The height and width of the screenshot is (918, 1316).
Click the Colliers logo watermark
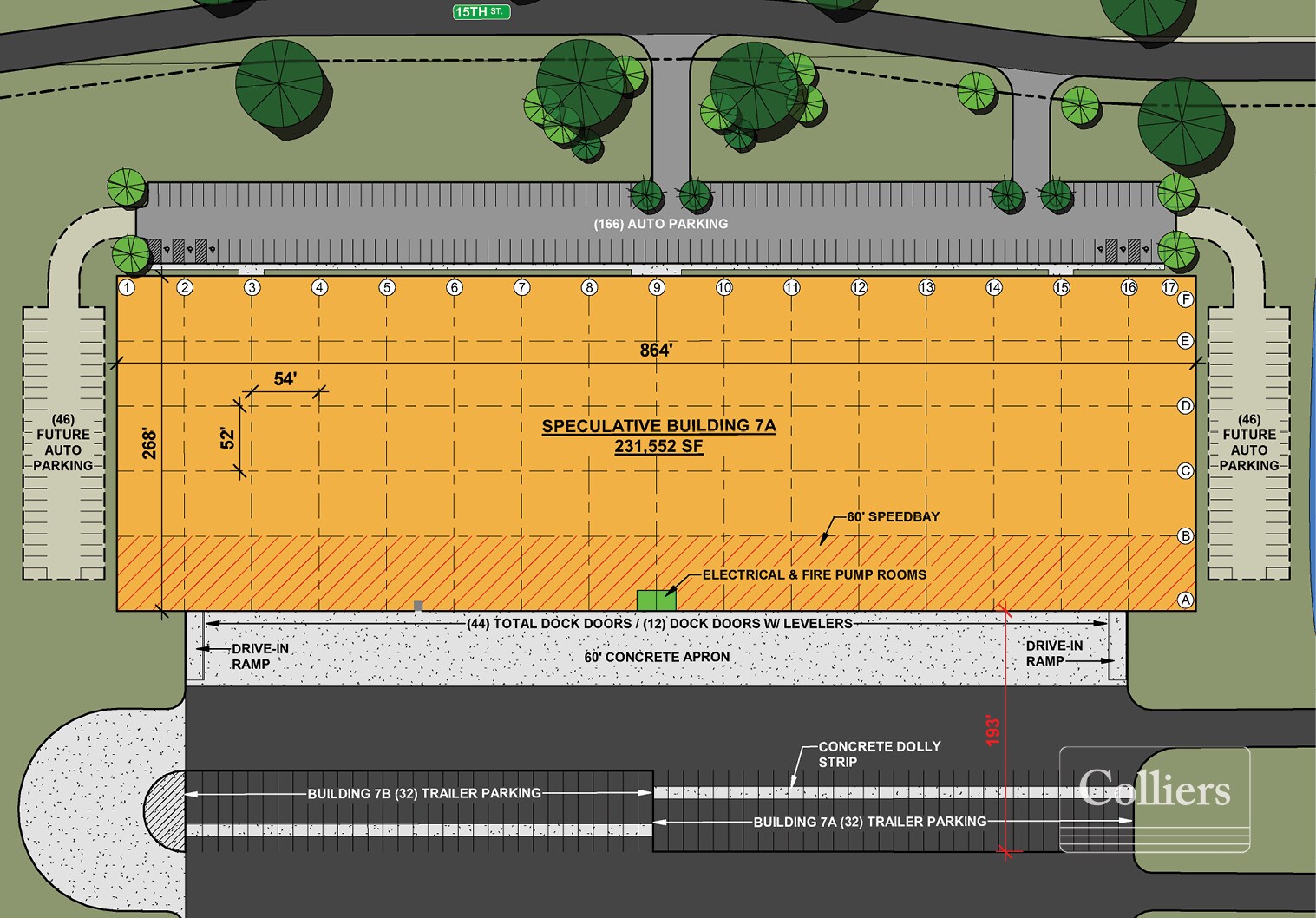(x=1156, y=790)
